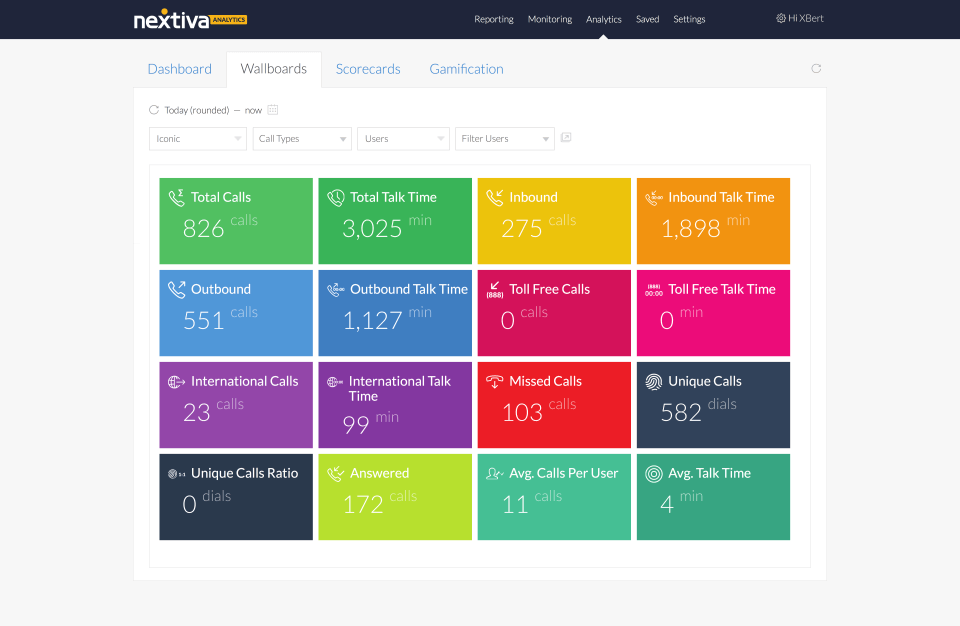
Task: Click the Toll Free Talk Time icon
Action: 654,290
